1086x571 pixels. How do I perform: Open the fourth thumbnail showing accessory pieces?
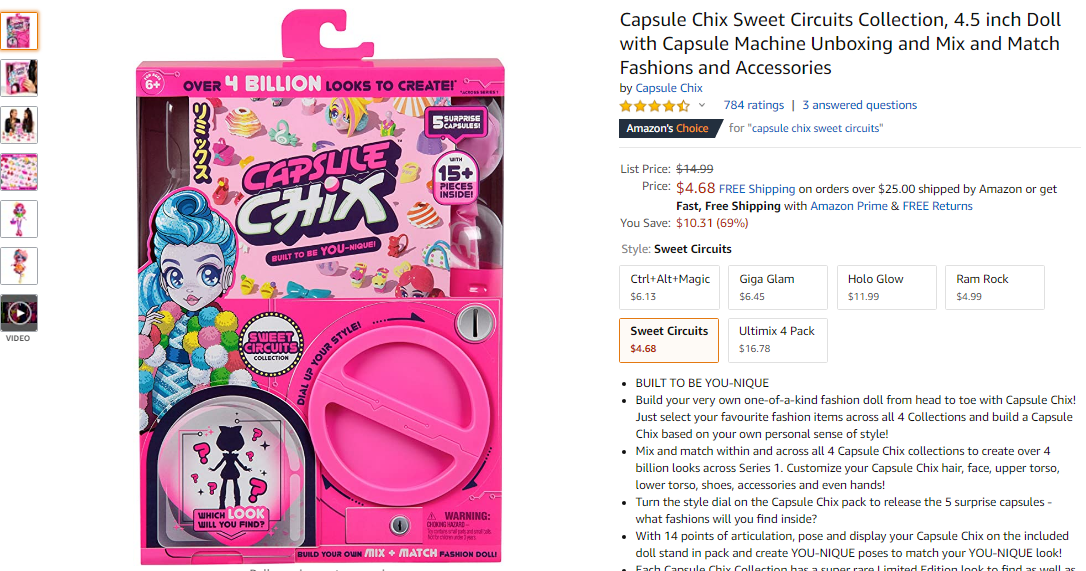click(x=19, y=172)
